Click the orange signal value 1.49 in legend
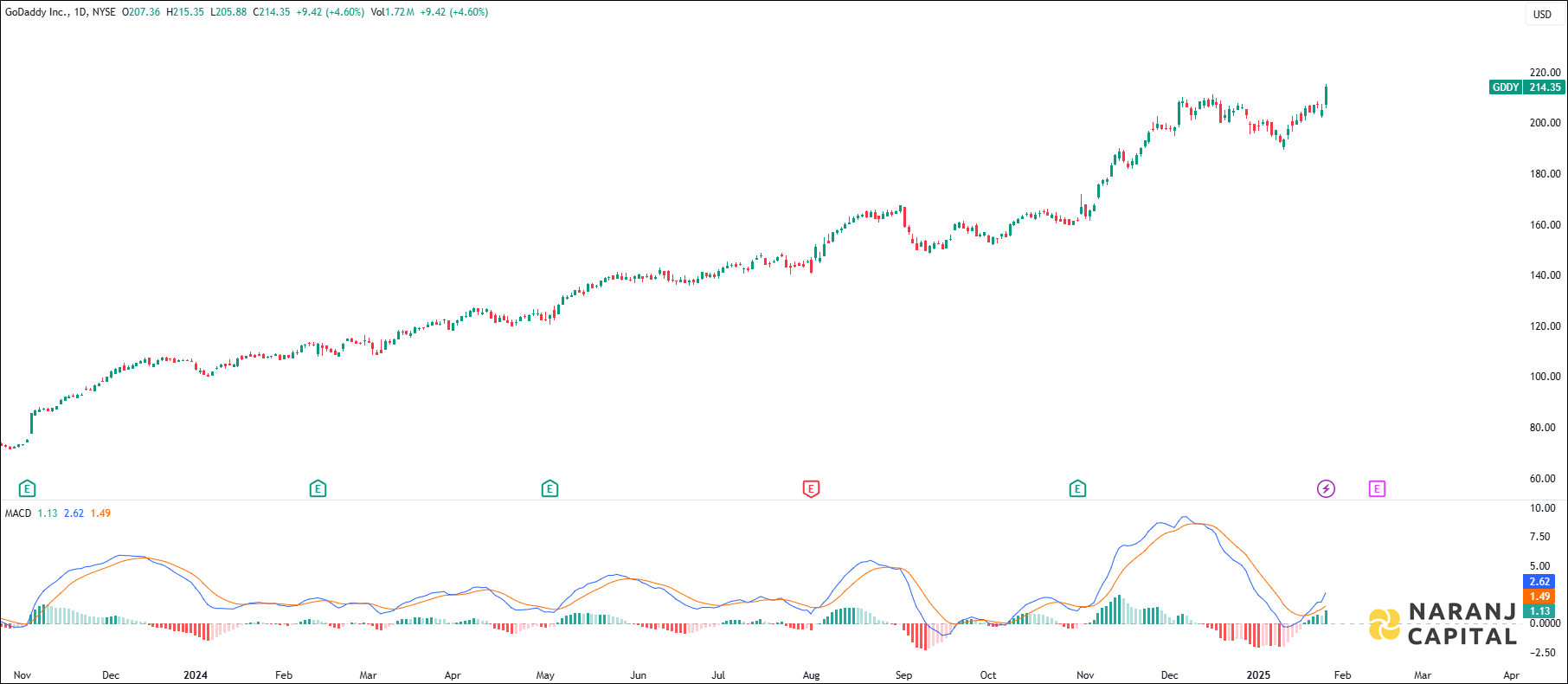Viewport: 1568px width, 684px height. (100, 513)
